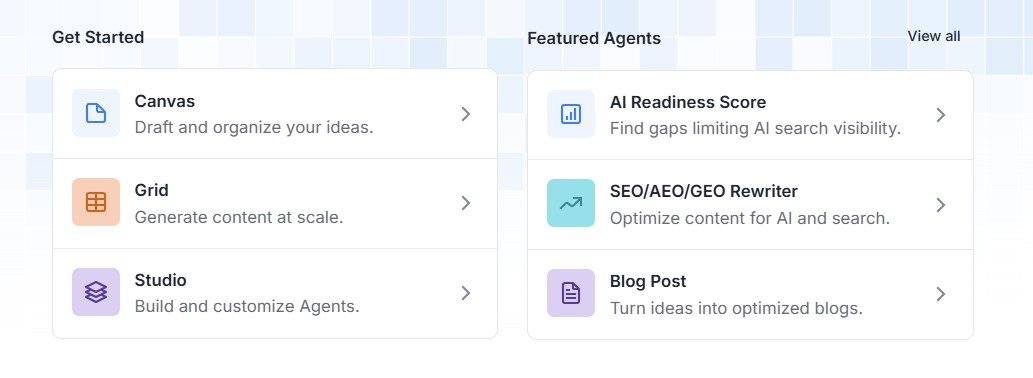Select the Canvas title text

tap(165, 101)
